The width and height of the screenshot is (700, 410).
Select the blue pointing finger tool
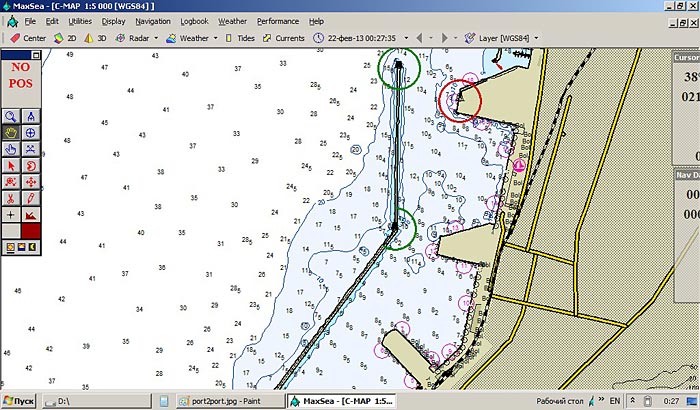[11, 149]
